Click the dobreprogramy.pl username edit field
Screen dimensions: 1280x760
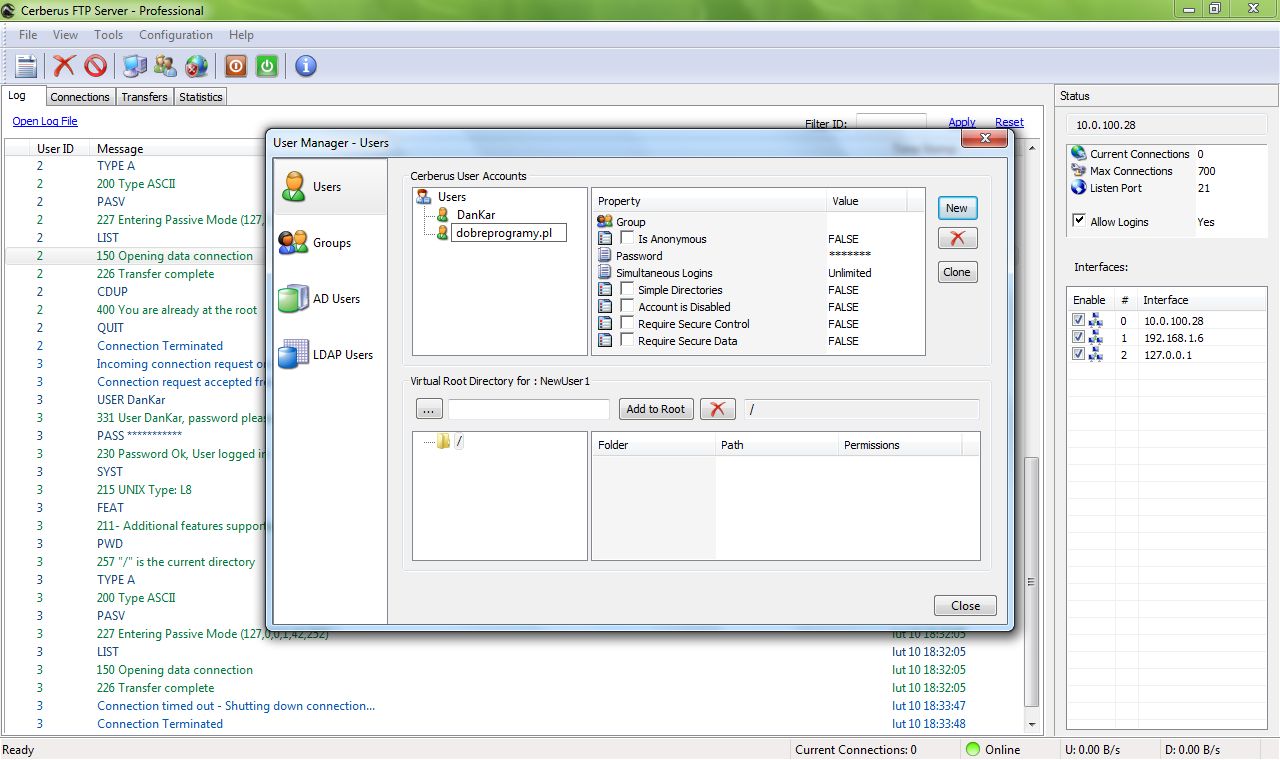tap(509, 232)
